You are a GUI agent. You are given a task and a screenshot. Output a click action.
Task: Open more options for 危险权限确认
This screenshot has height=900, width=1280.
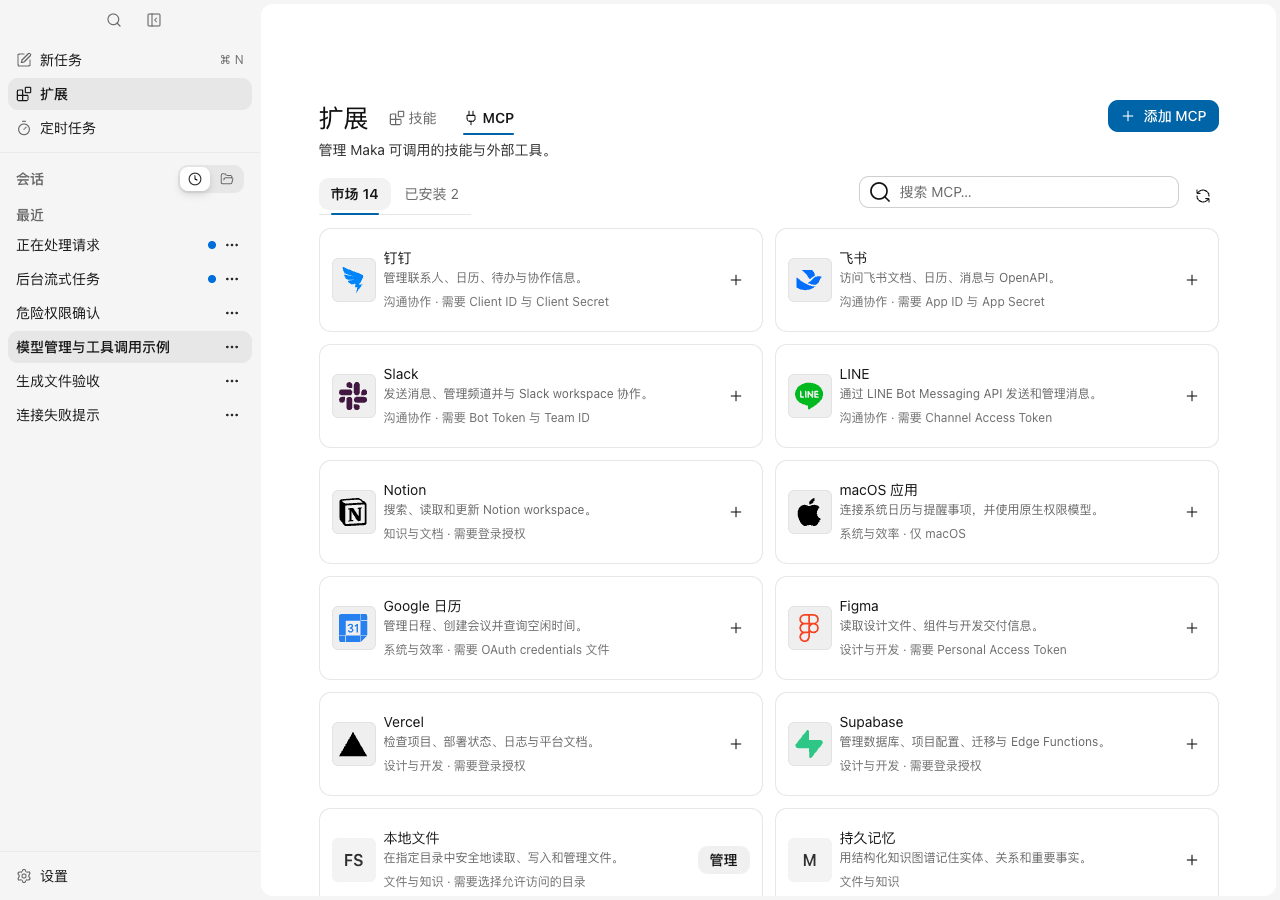click(x=232, y=313)
